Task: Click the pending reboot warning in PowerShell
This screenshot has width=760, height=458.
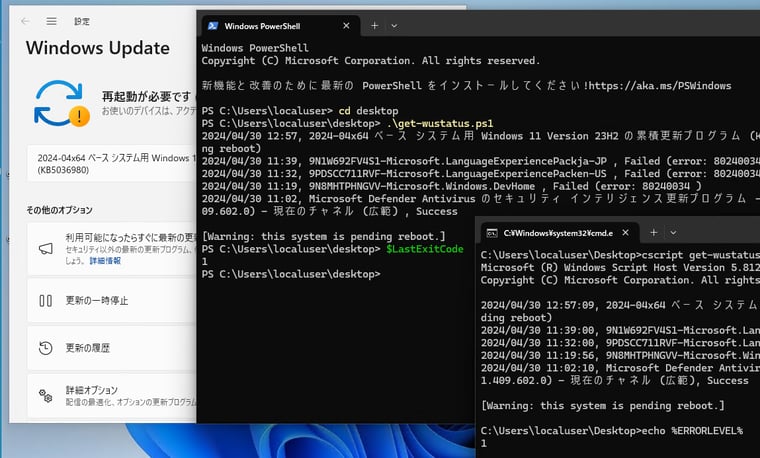Action: pyautogui.click(x=323, y=237)
